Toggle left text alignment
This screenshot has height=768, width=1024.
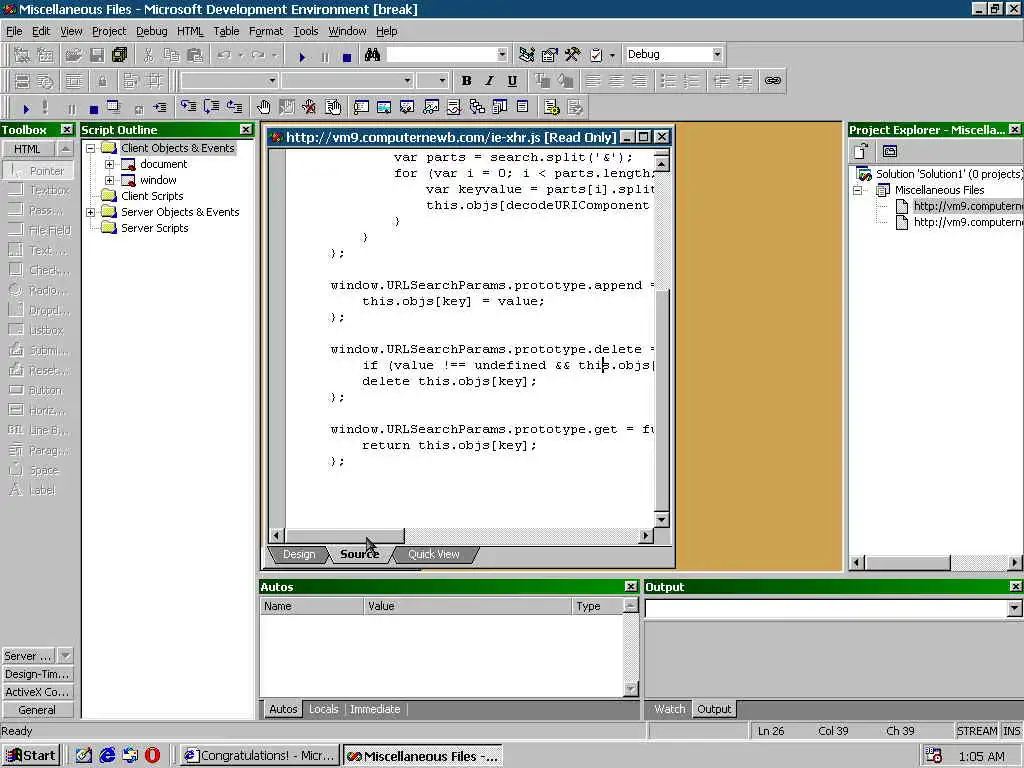(593, 80)
